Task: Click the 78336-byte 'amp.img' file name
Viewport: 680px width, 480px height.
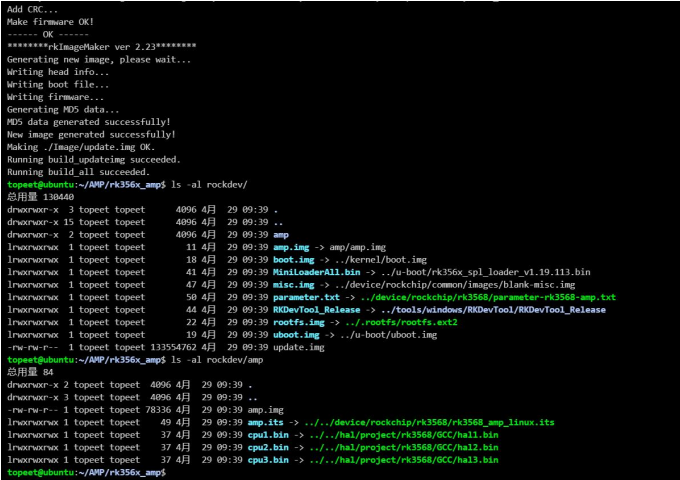Action: click(x=265, y=410)
